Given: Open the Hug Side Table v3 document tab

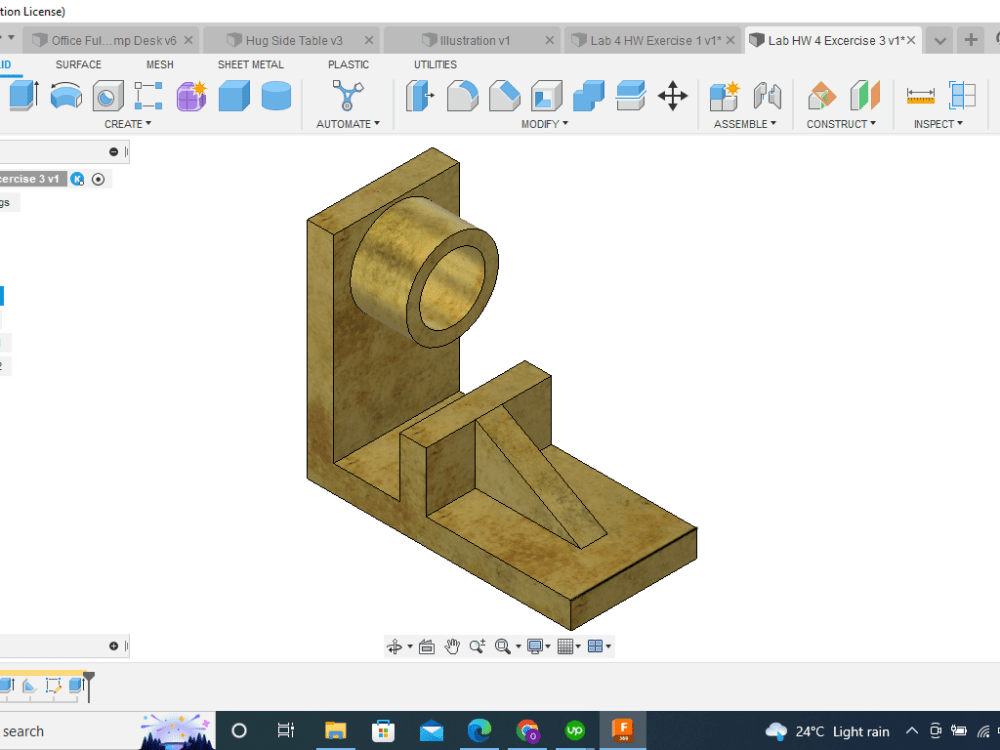Looking at the screenshot, I should tap(293, 40).
